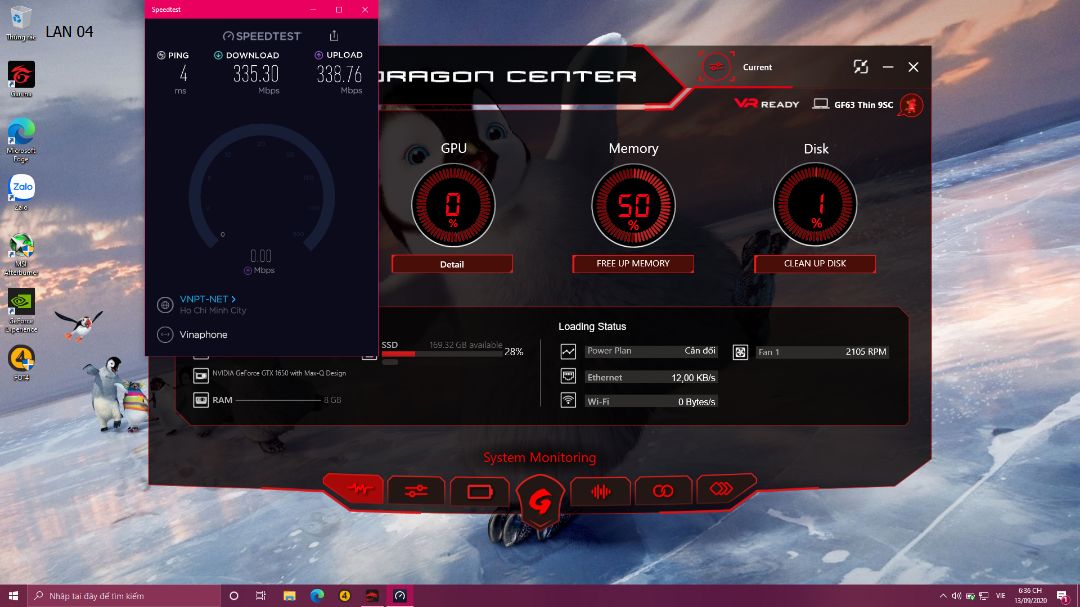Click the Memory usage gauge

633,206
